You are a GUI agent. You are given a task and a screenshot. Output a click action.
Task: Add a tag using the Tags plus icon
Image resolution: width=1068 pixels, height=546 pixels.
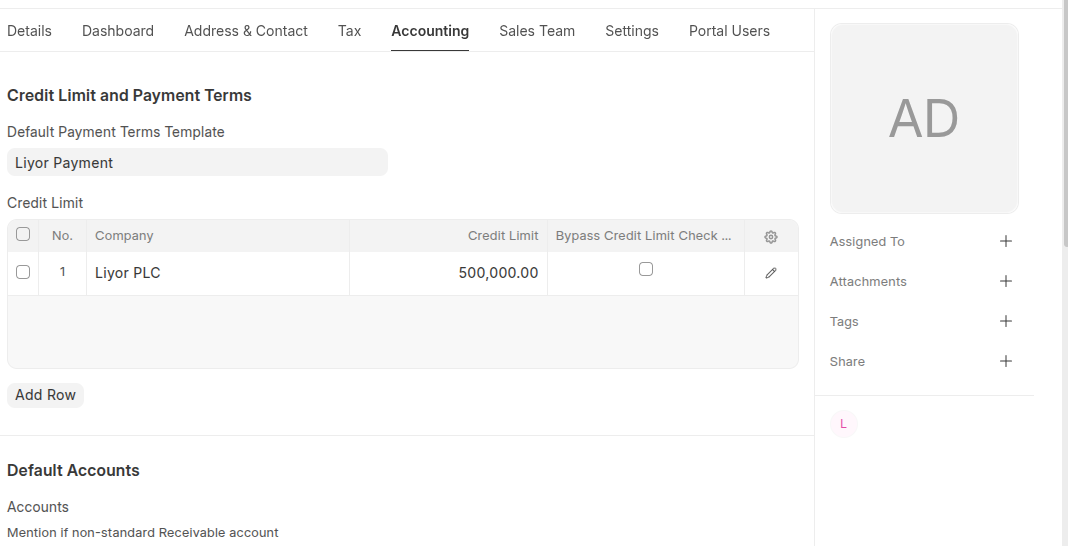(1006, 321)
